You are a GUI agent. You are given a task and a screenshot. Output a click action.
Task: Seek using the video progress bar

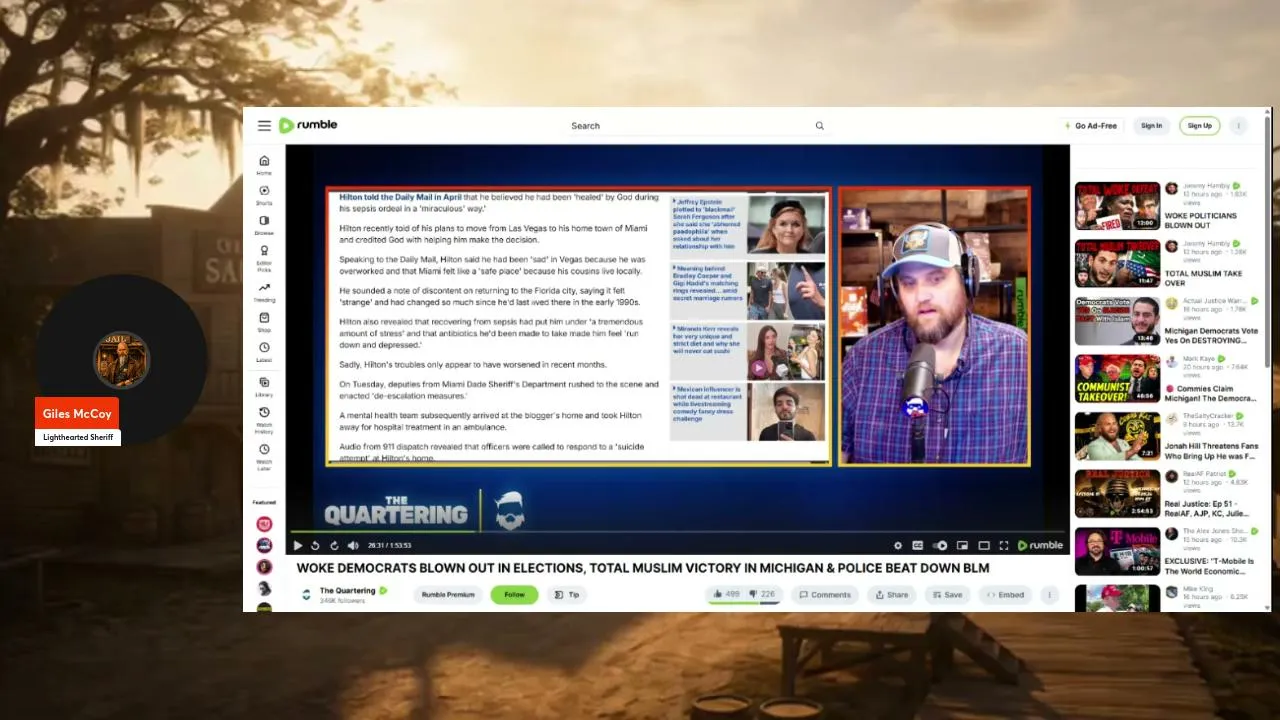[678, 531]
